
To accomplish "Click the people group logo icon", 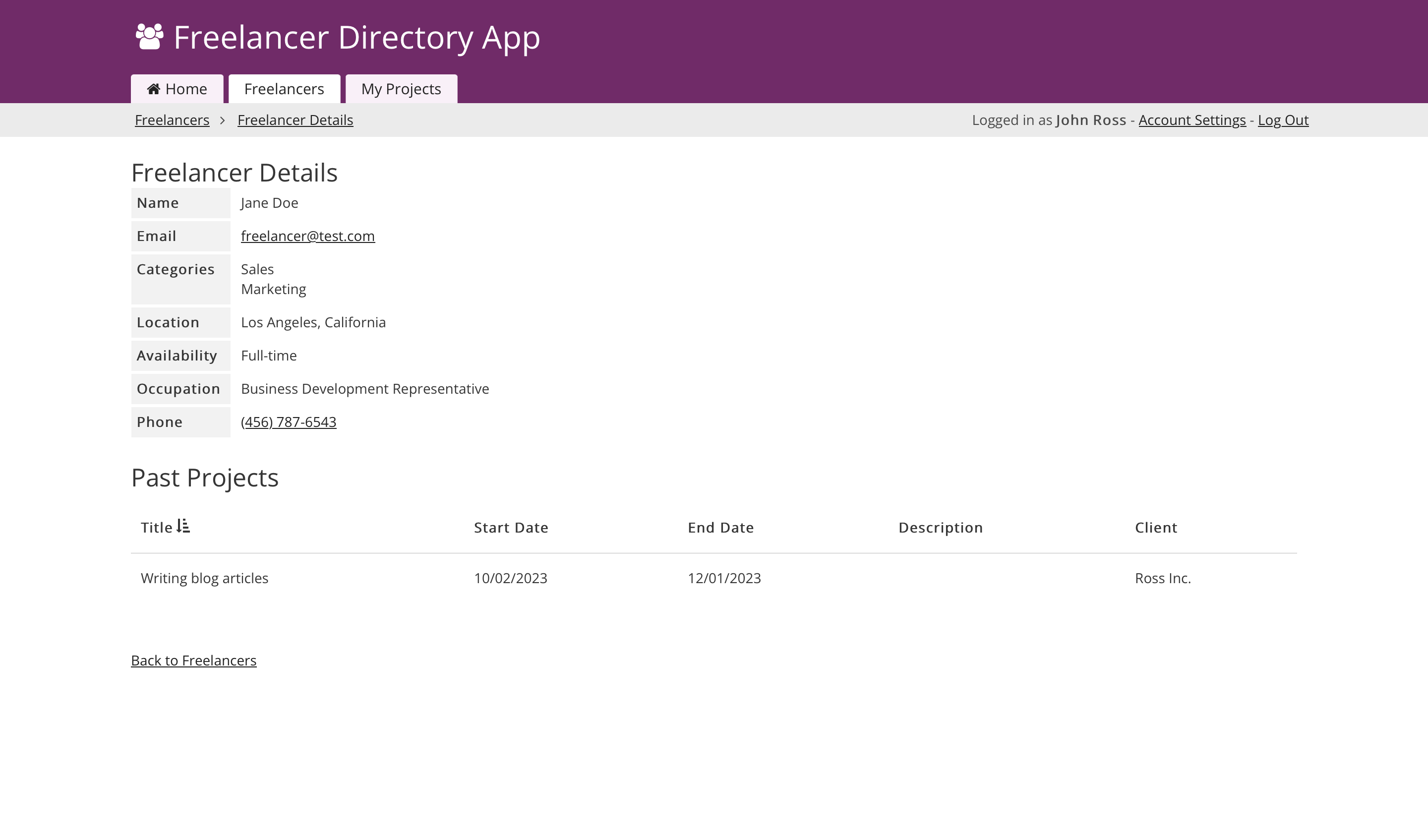I will click(x=150, y=37).
